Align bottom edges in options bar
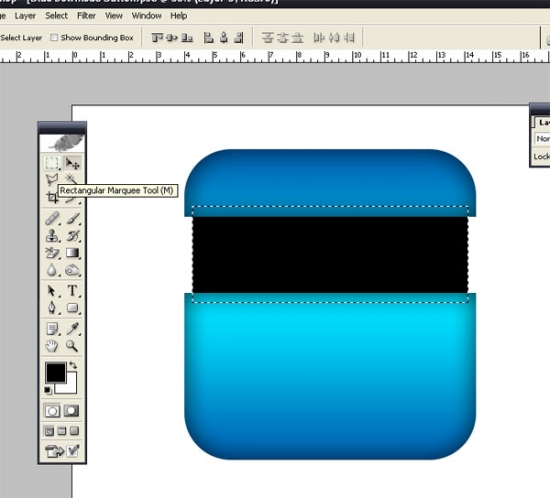This screenshot has width=550, height=498. pyautogui.click(x=187, y=38)
